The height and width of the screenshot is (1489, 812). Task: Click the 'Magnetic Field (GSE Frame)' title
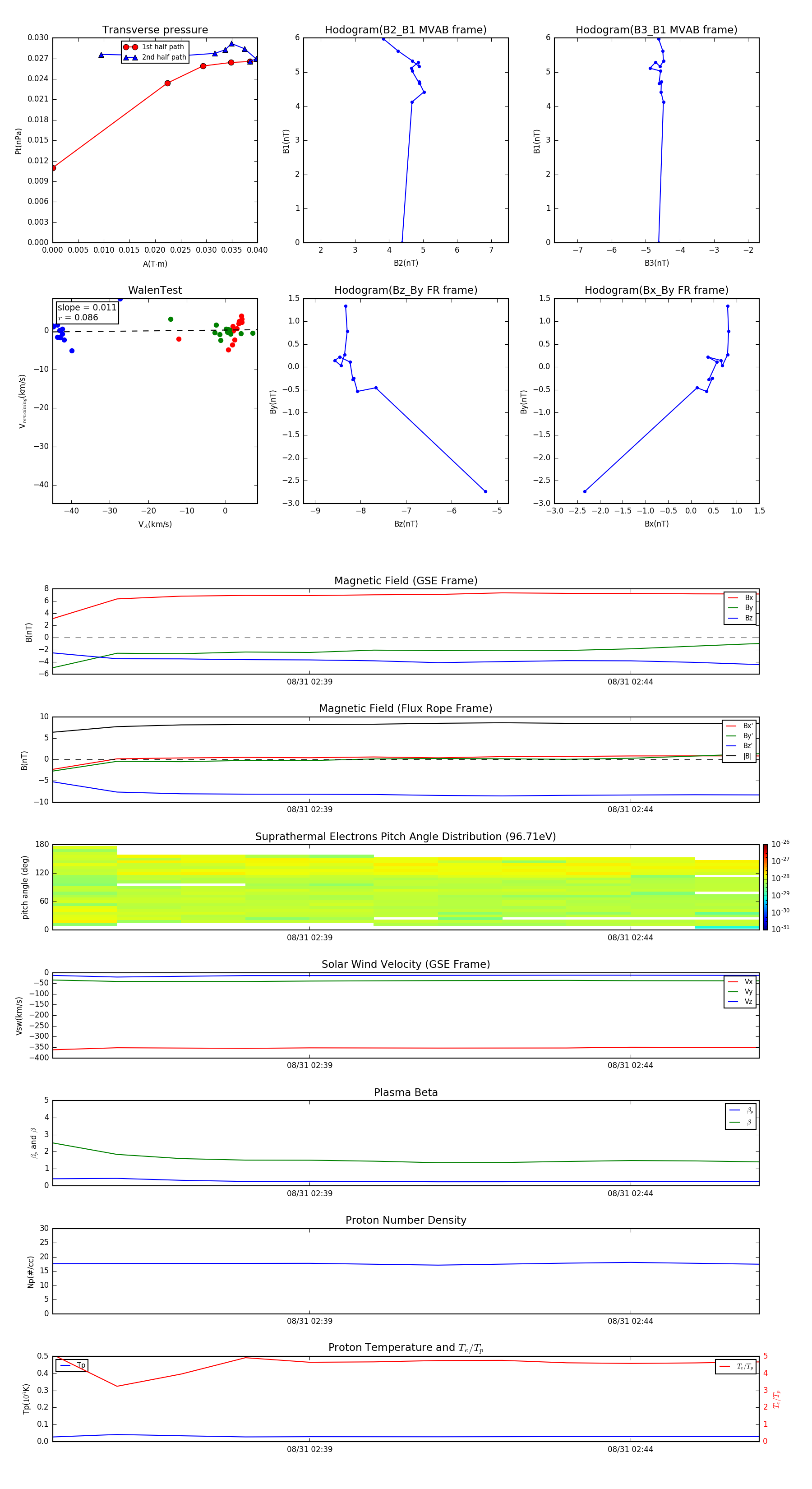406,581
